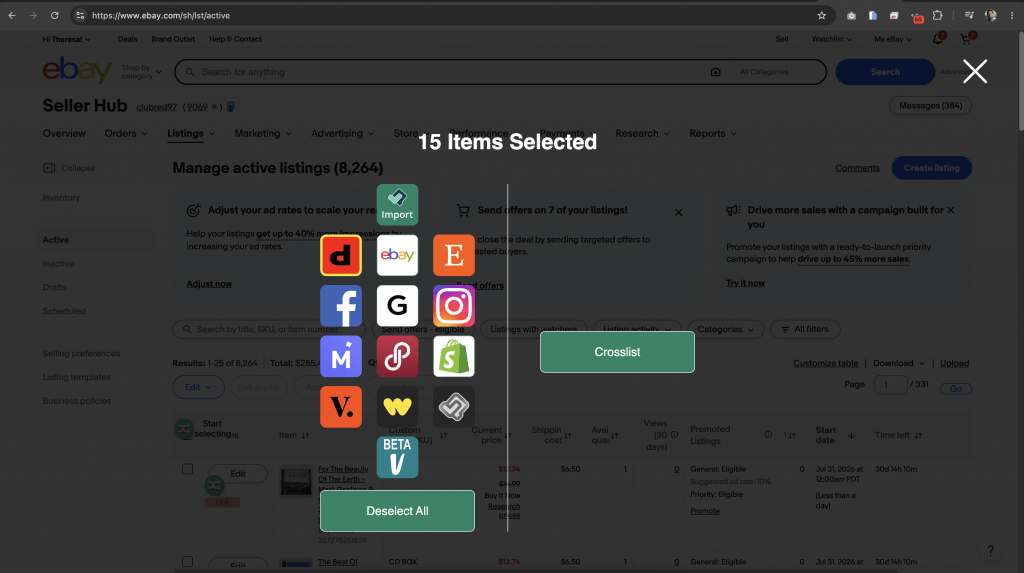The height and width of the screenshot is (573, 1024).
Task: Click the Try it now link
Action: click(745, 283)
